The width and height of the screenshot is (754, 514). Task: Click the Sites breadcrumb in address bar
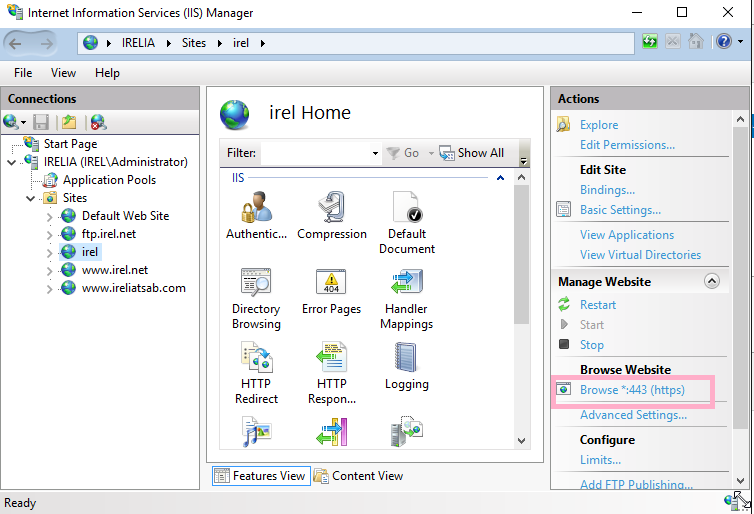(194, 43)
